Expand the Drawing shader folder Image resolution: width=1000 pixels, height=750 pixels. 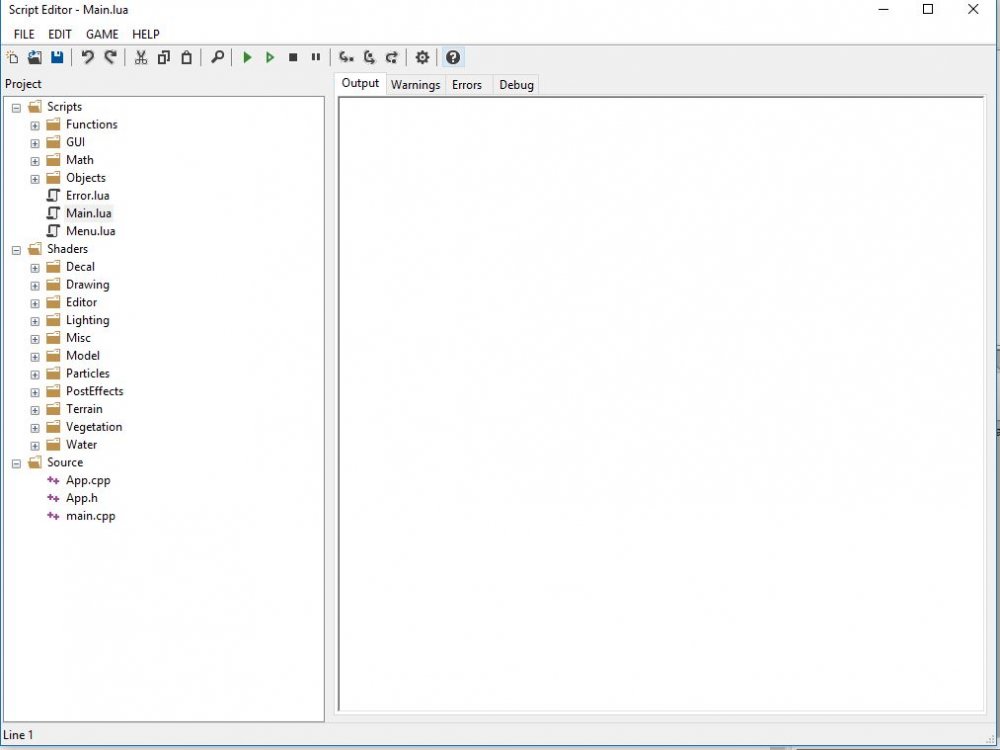coord(35,286)
